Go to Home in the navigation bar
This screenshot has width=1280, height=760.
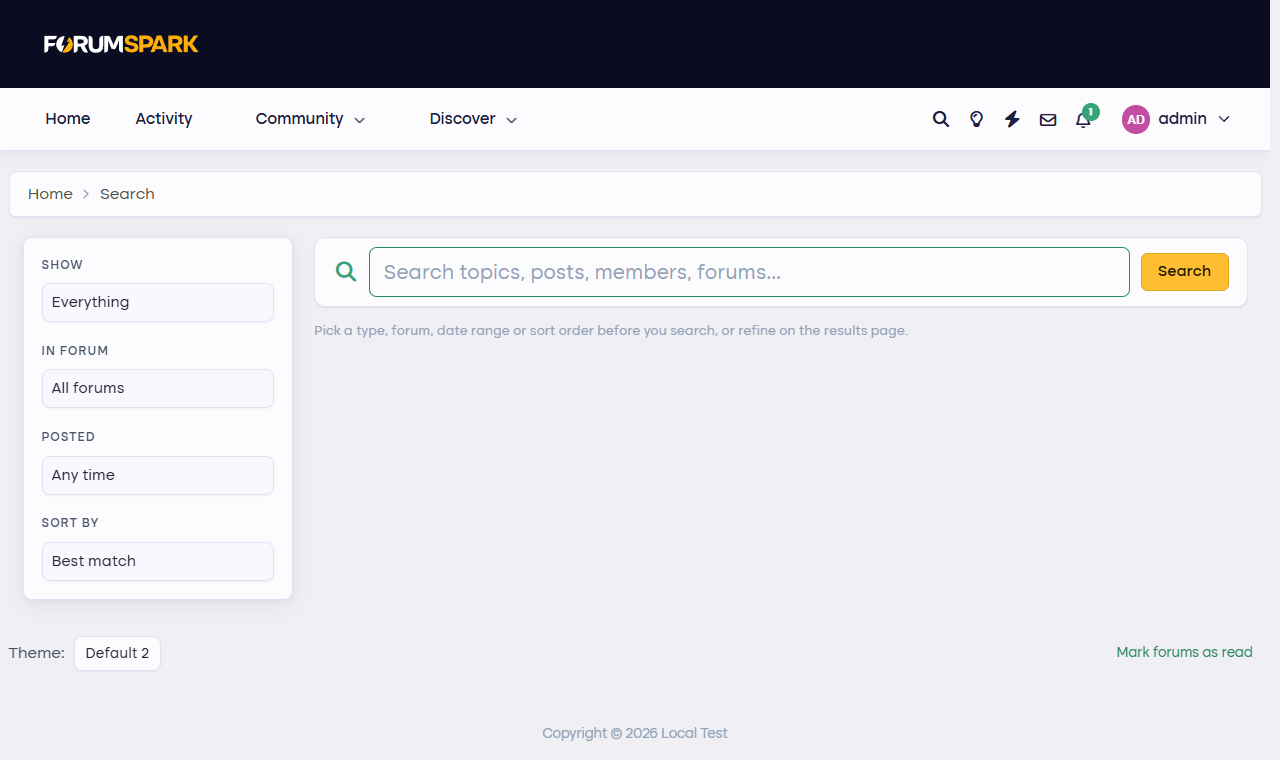[68, 119]
